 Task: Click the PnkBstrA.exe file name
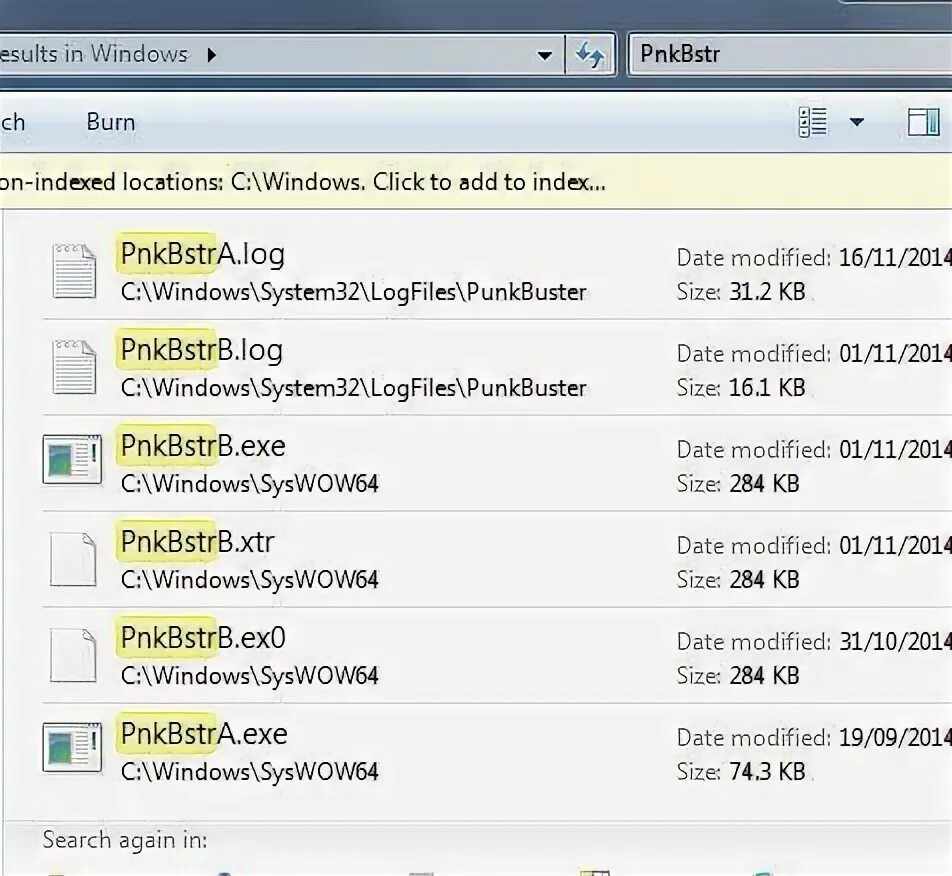point(203,734)
